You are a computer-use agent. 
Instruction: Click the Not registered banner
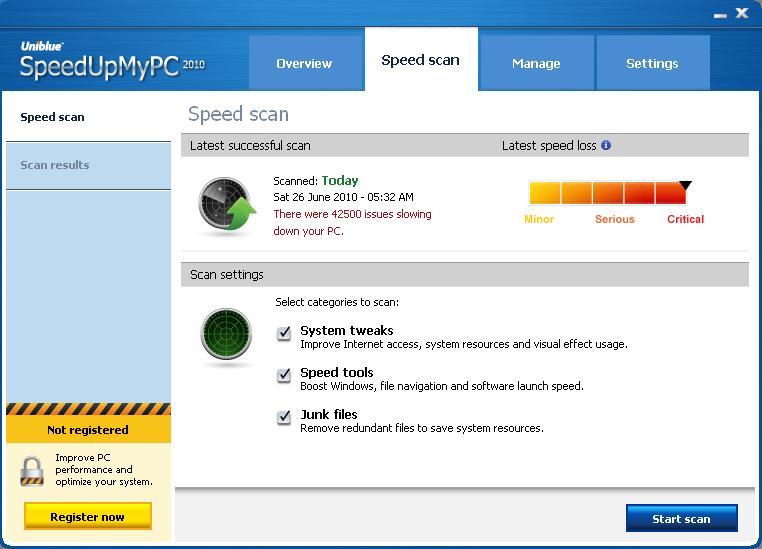click(88, 429)
